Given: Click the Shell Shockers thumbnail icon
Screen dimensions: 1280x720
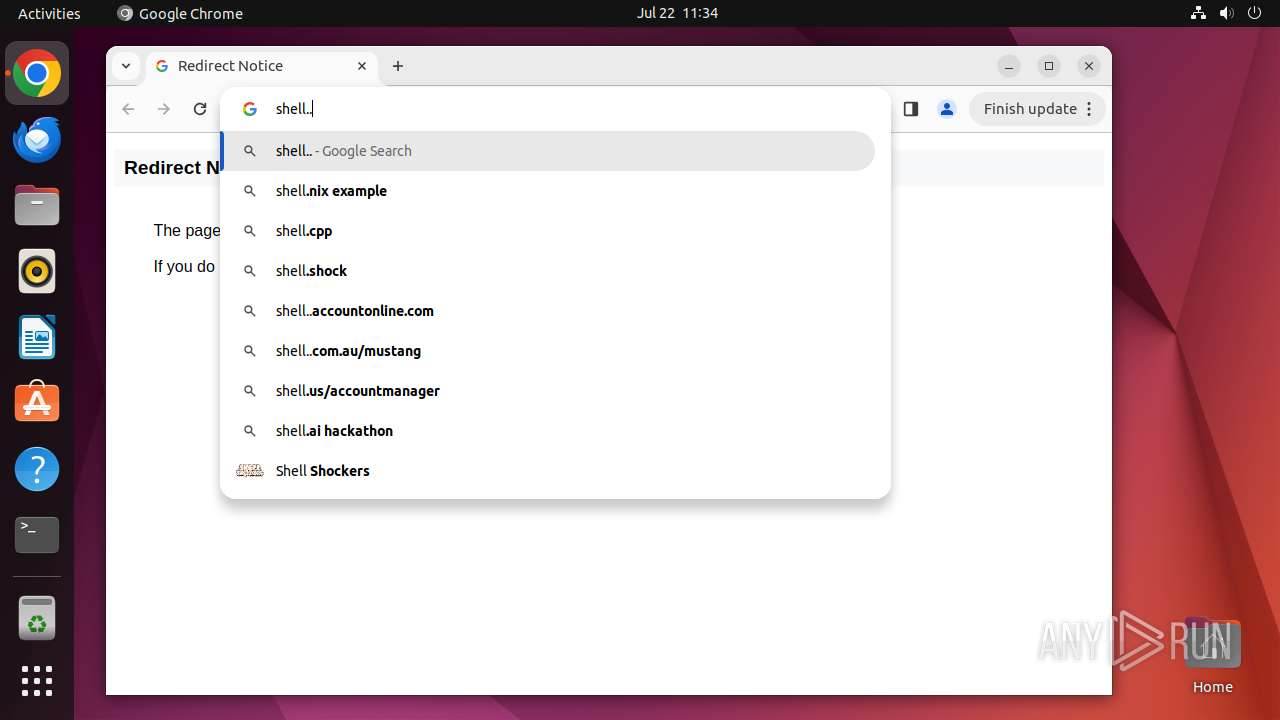Looking at the screenshot, I should click(x=250, y=471).
